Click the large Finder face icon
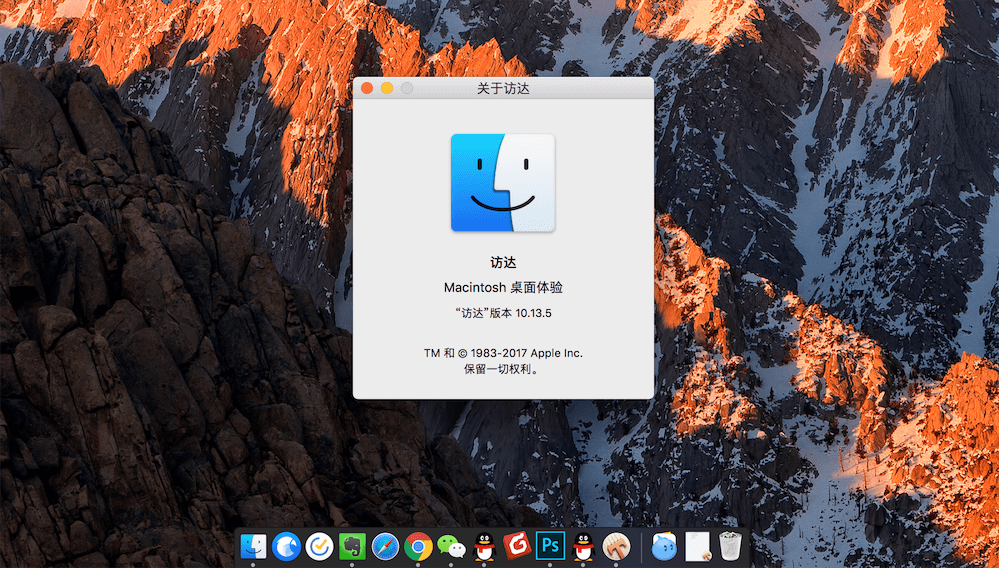Image resolution: width=999 pixels, height=568 pixels. click(x=503, y=183)
